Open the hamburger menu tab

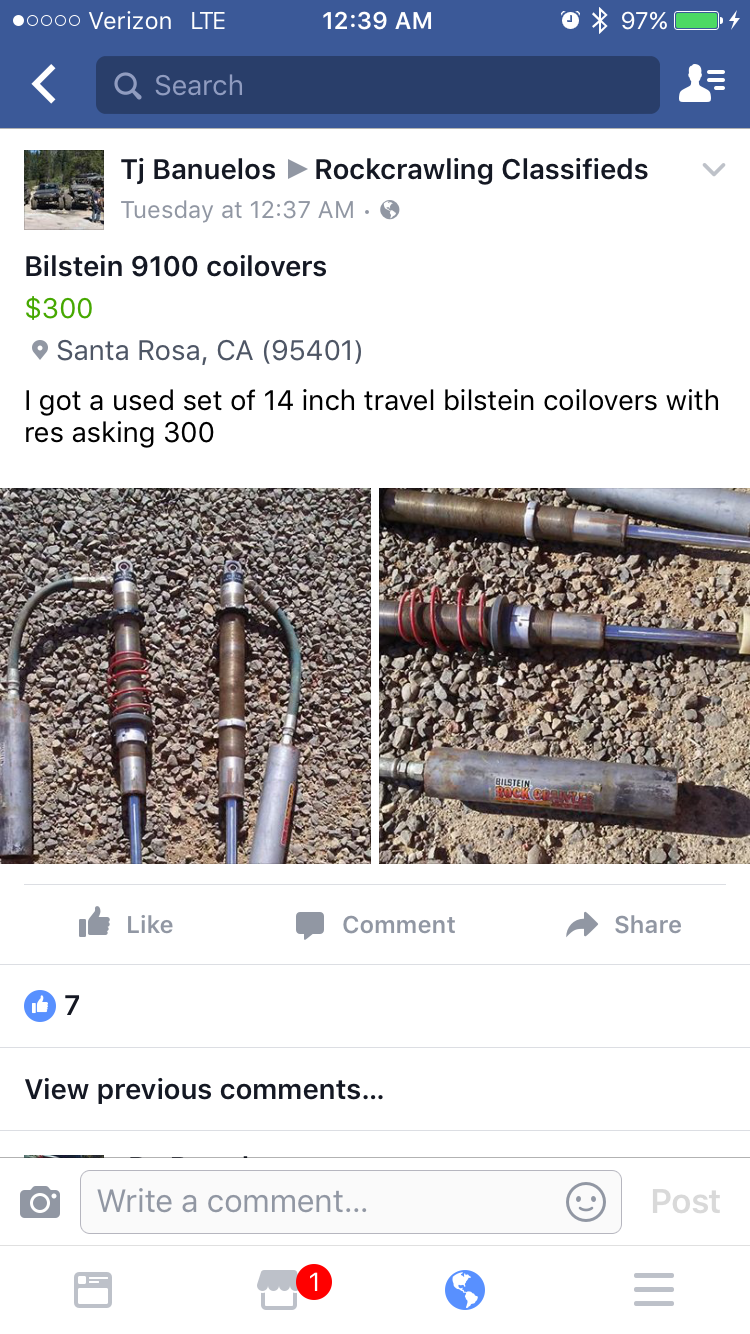coord(654,1289)
